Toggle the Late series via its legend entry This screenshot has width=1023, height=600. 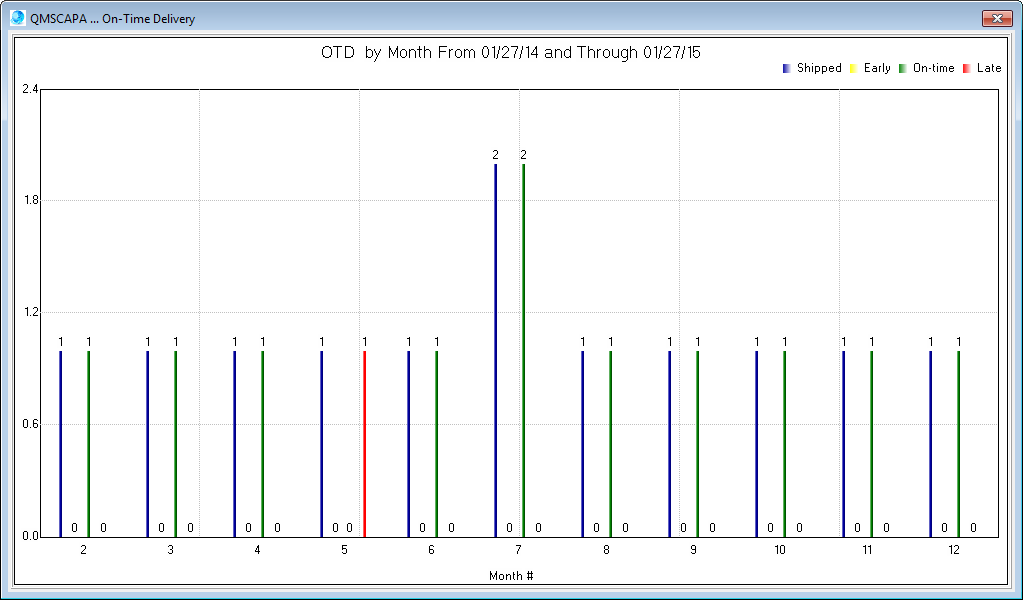coord(978,68)
